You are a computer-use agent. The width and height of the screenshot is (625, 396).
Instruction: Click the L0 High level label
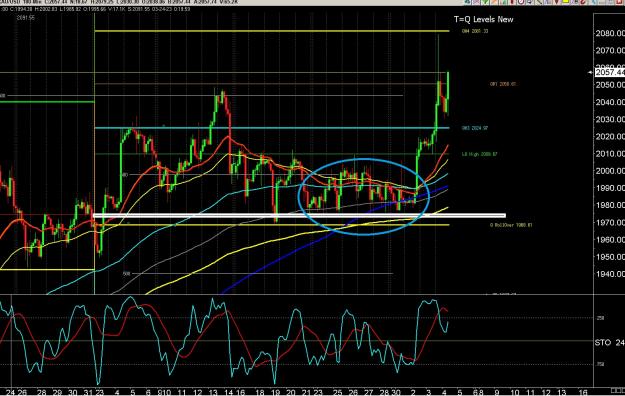click(480, 154)
